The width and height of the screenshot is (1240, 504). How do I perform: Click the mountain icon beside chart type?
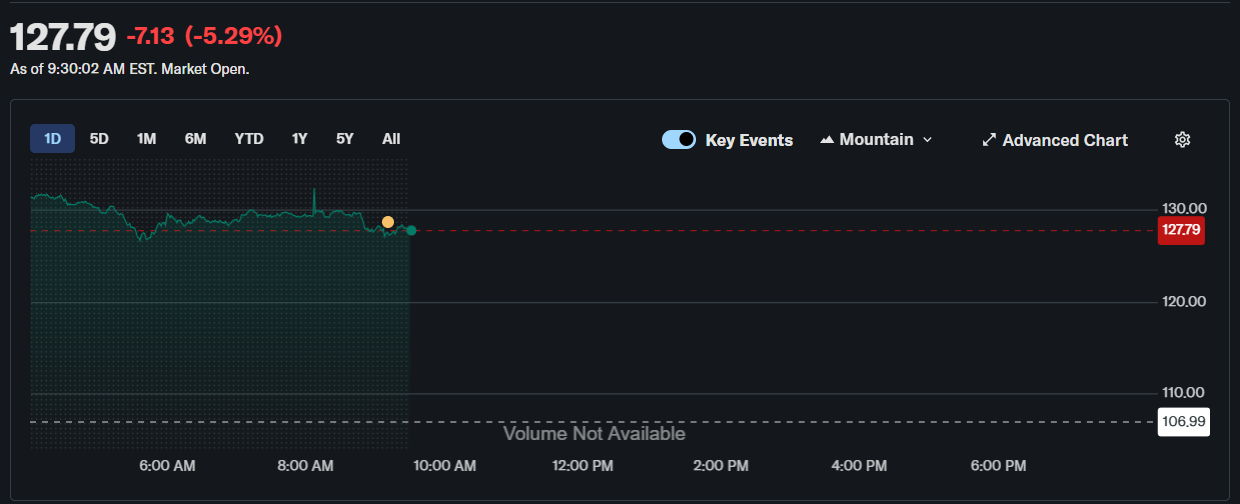tap(827, 140)
